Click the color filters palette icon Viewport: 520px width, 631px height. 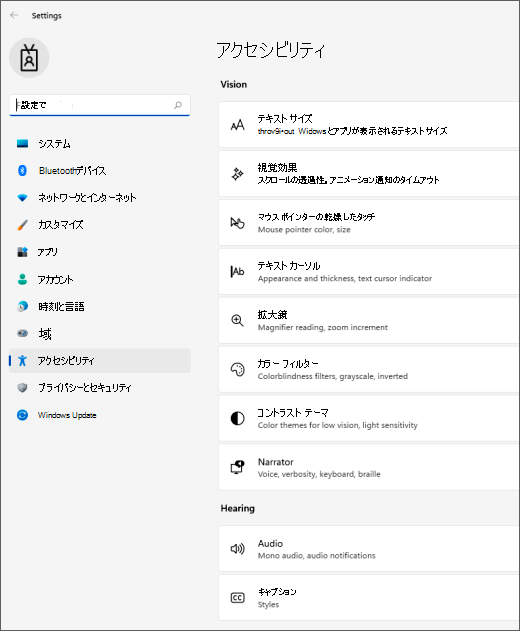point(237,369)
